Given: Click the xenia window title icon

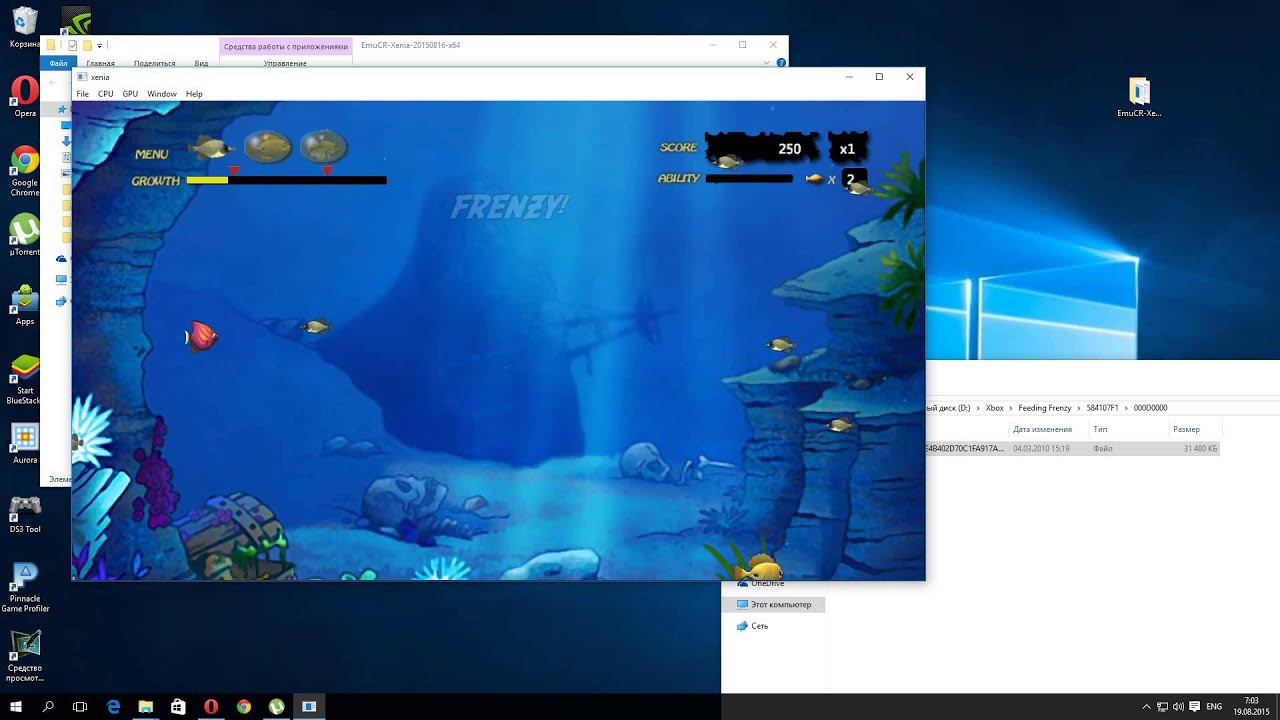Looking at the screenshot, I should click(x=82, y=77).
